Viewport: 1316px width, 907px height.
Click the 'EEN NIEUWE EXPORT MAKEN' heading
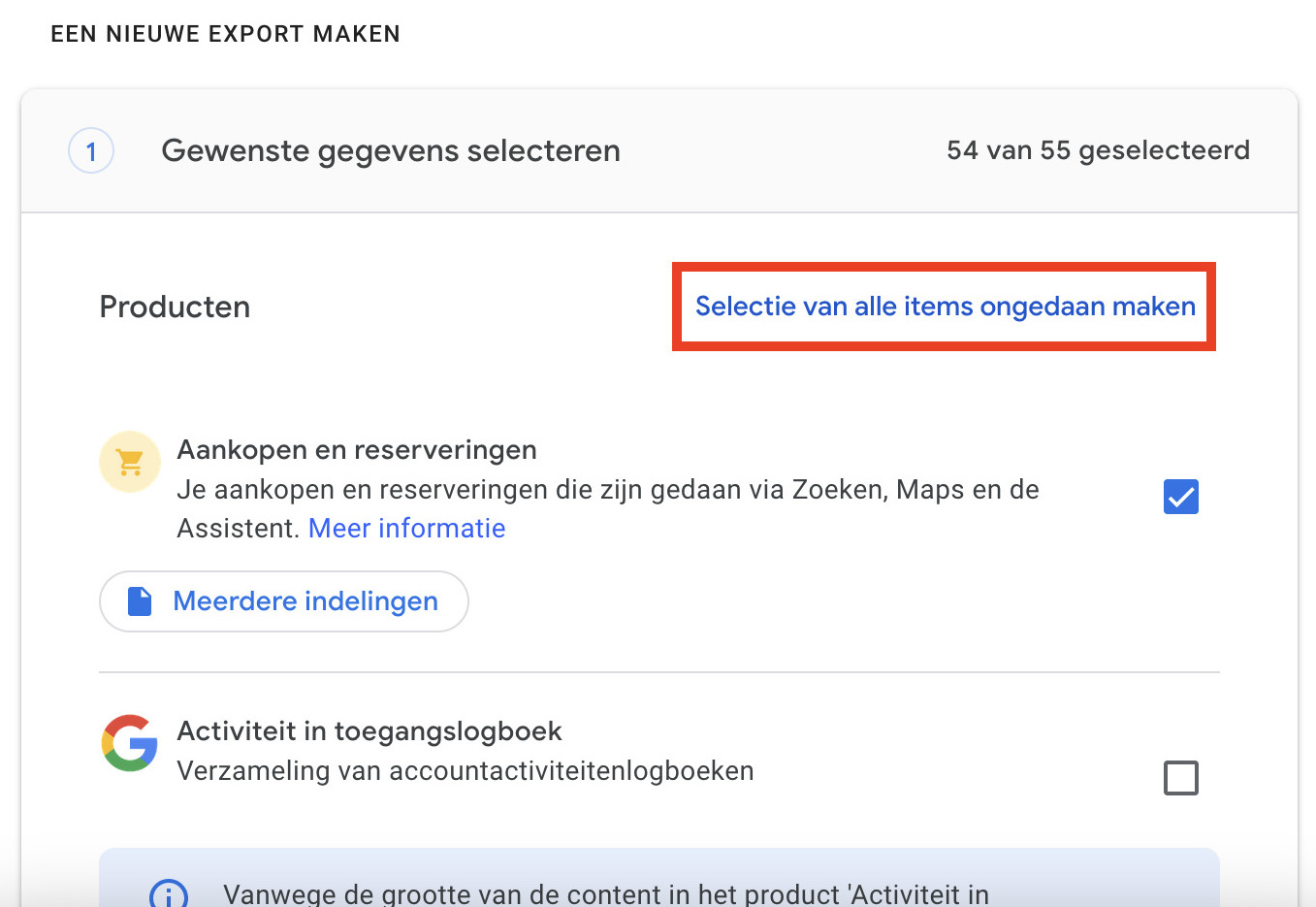[x=225, y=34]
